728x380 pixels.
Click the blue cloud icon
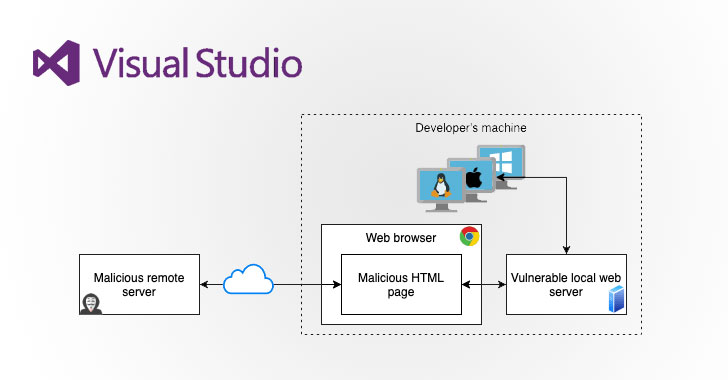coord(248,279)
